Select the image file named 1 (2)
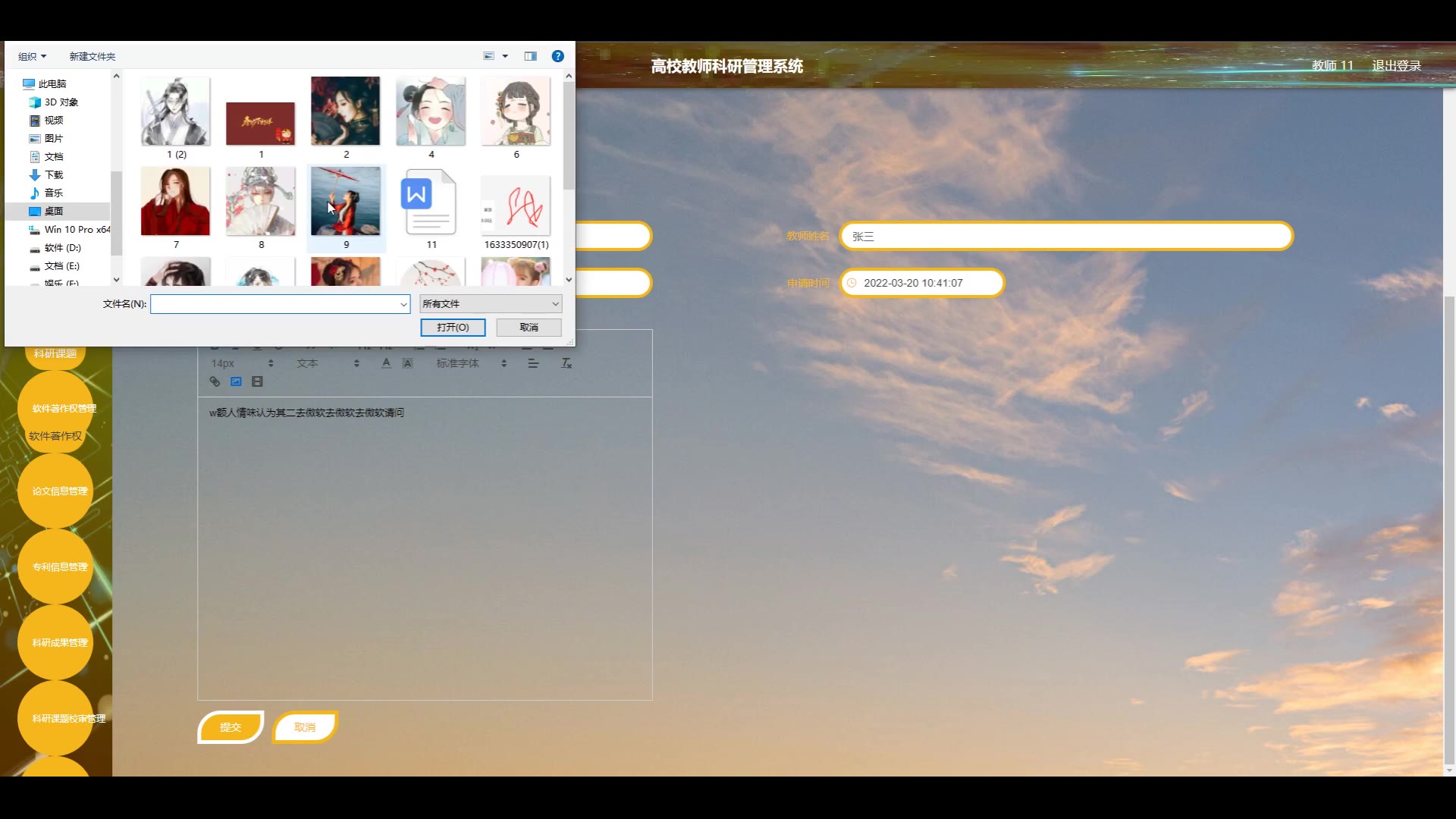The width and height of the screenshot is (1456, 819). (x=176, y=118)
